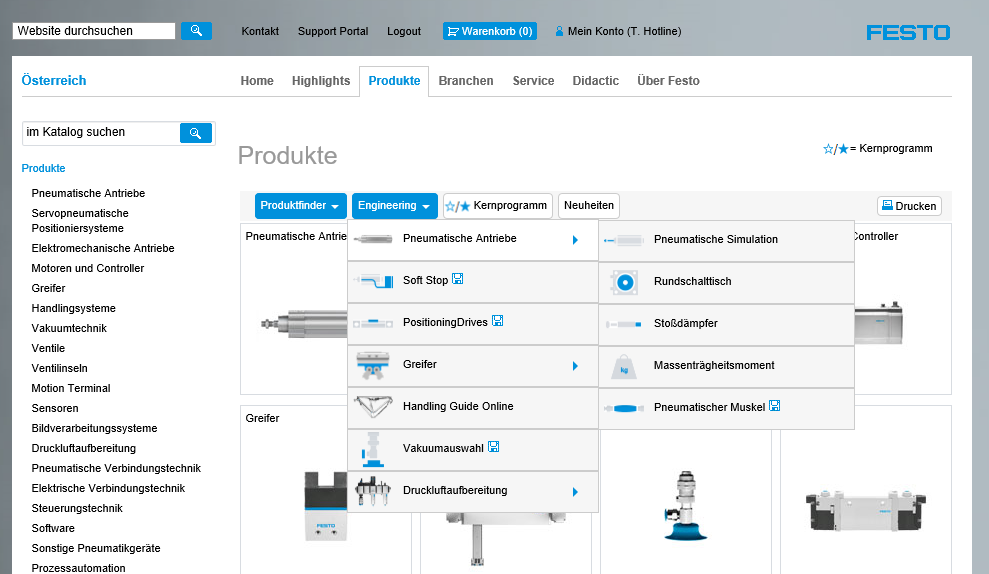Open Elektromechanische Antriebe in sidebar
The image size is (989, 574).
pos(103,249)
